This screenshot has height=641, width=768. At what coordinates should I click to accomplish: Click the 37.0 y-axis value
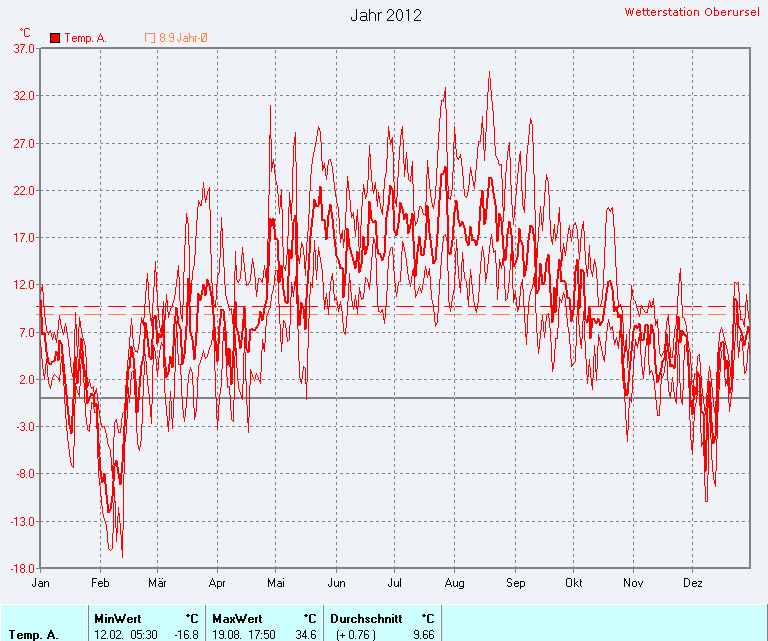coord(24,48)
